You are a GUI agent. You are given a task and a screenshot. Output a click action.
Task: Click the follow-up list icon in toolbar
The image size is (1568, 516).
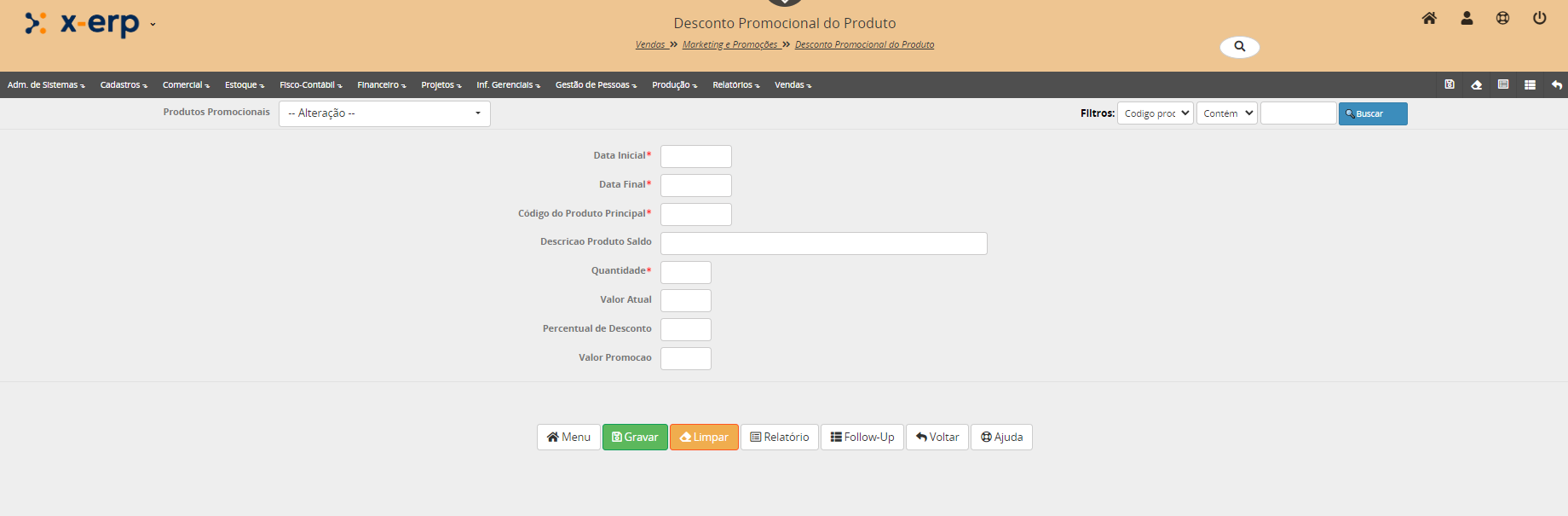point(1530,84)
